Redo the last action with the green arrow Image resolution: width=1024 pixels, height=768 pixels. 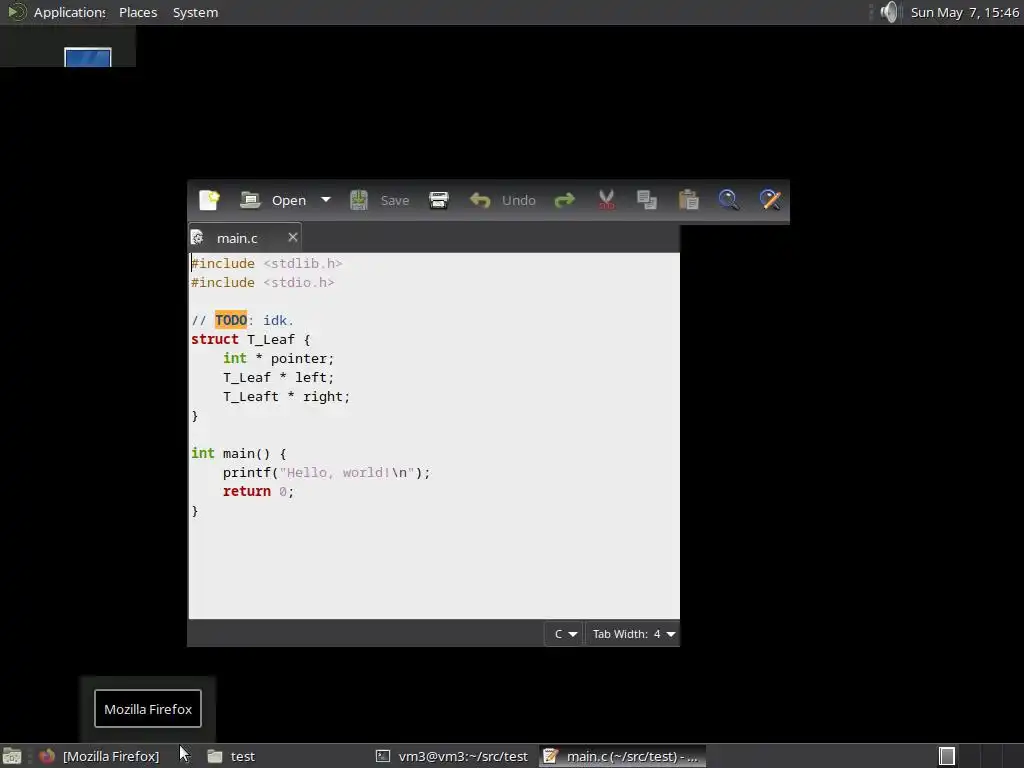pos(564,200)
